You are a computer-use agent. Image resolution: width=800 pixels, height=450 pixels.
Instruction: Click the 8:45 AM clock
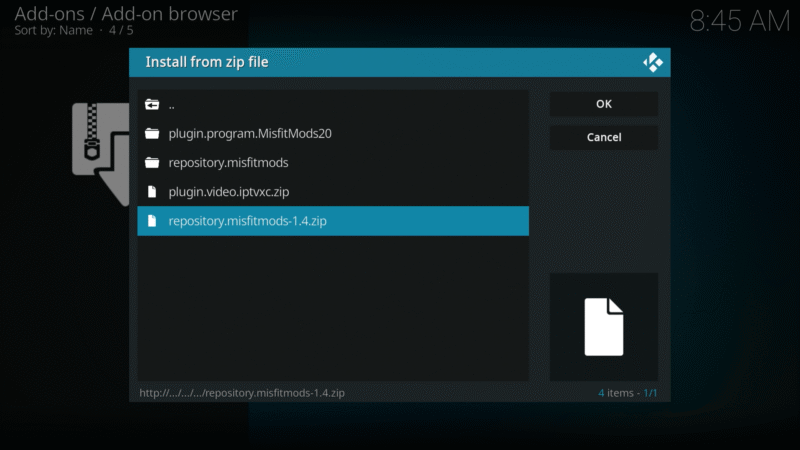click(739, 21)
